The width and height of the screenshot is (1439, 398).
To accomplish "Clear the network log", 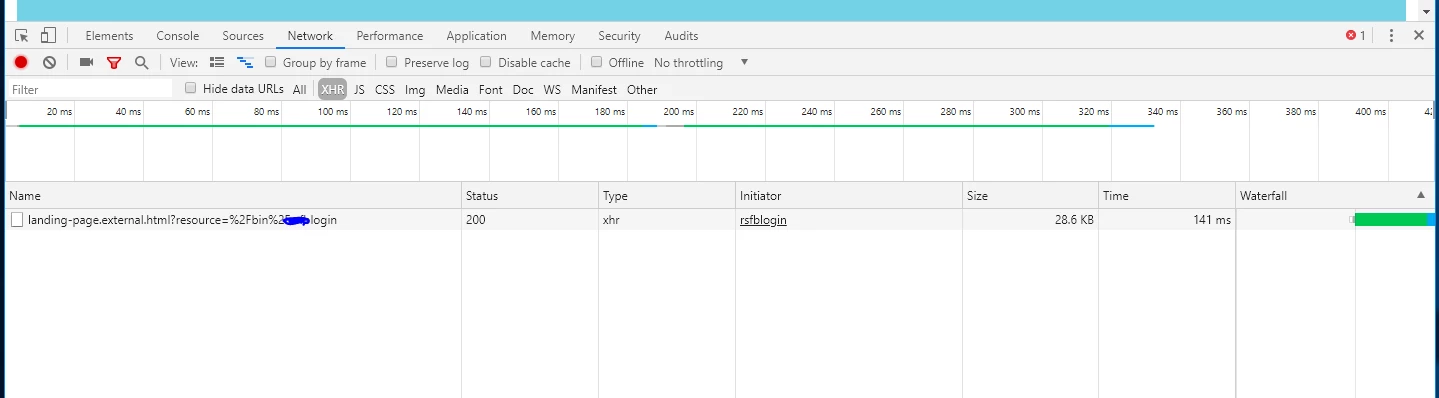I will point(49,62).
